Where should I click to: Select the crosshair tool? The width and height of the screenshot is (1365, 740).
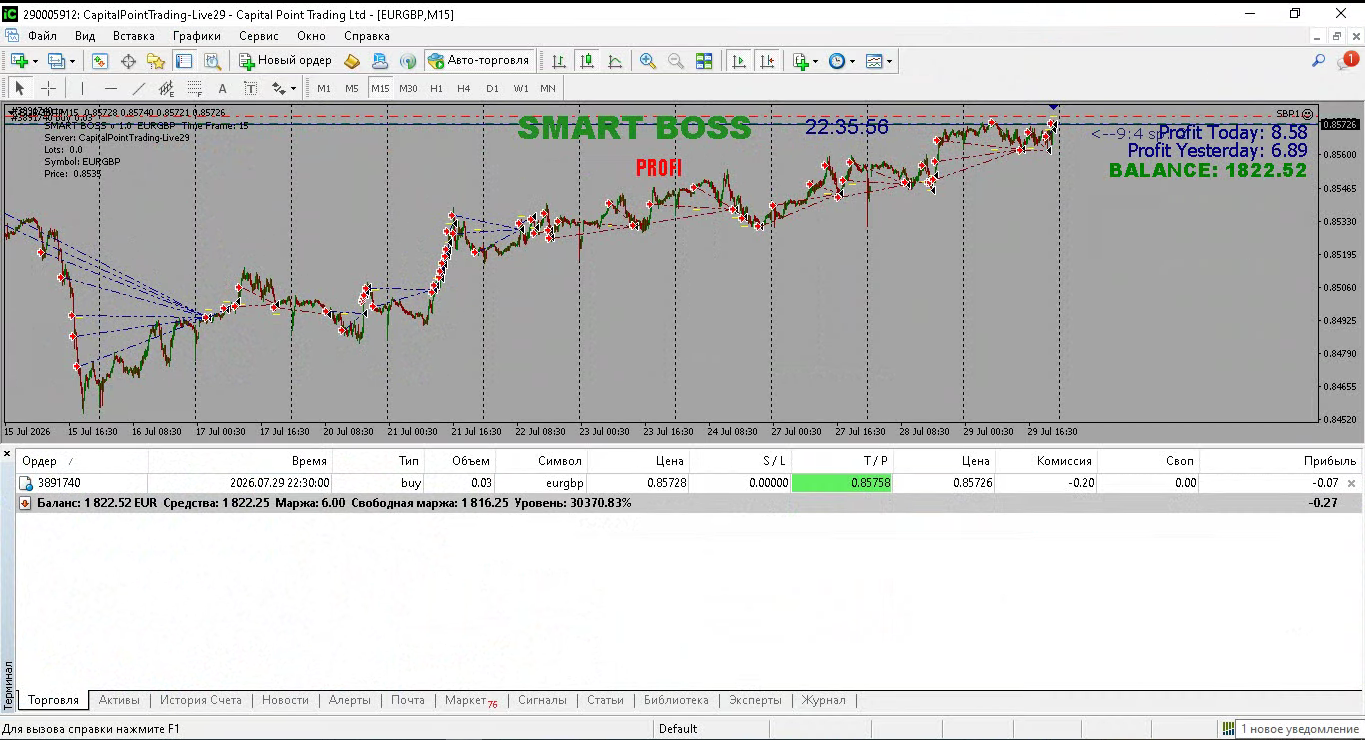[x=48, y=88]
